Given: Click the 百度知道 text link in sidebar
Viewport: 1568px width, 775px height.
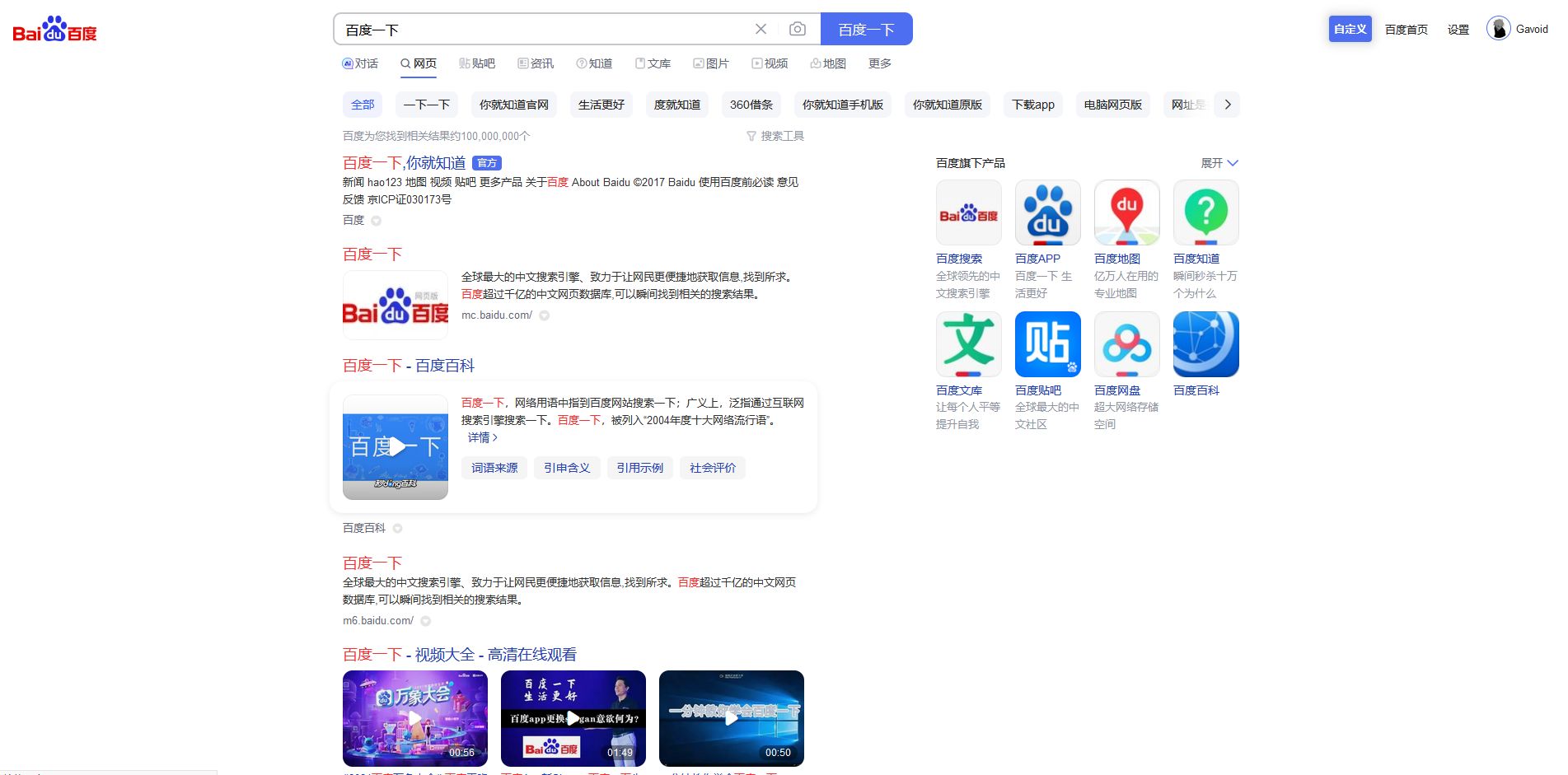Looking at the screenshot, I should click(x=1196, y=259).
